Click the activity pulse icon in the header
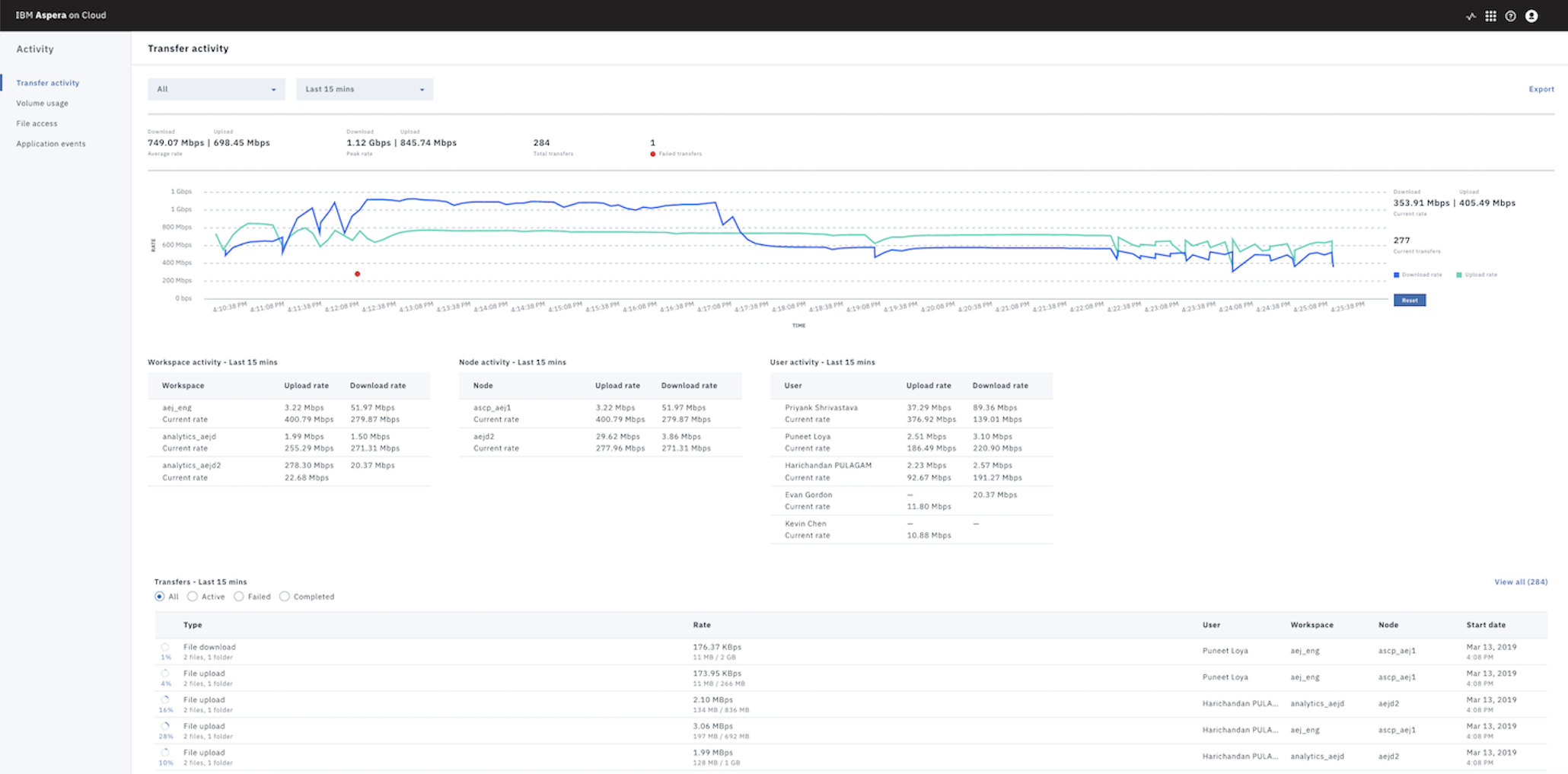The image size is (1568, 774). [x=1471, y=15]
